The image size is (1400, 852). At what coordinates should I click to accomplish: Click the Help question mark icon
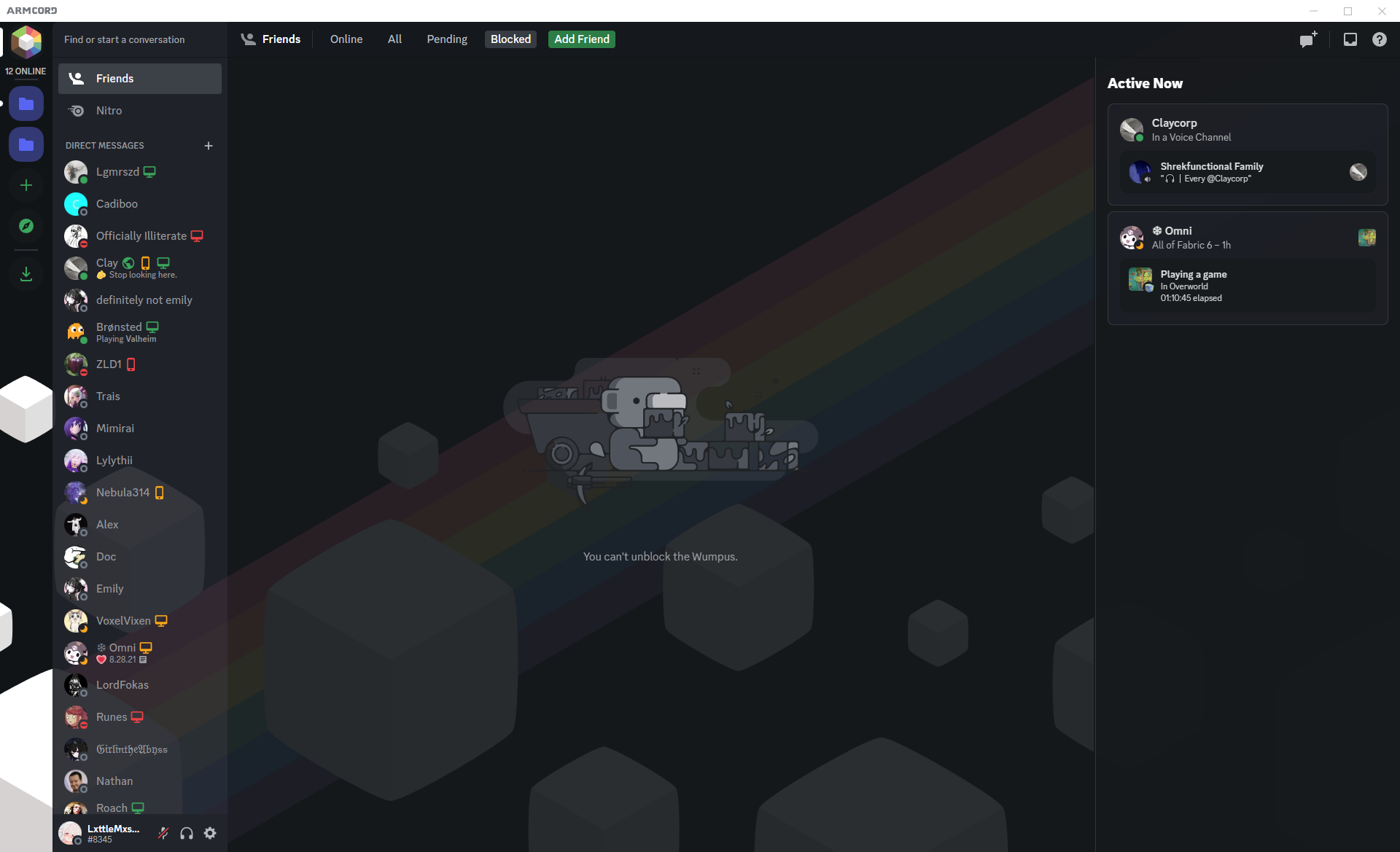click(1379, 39)
